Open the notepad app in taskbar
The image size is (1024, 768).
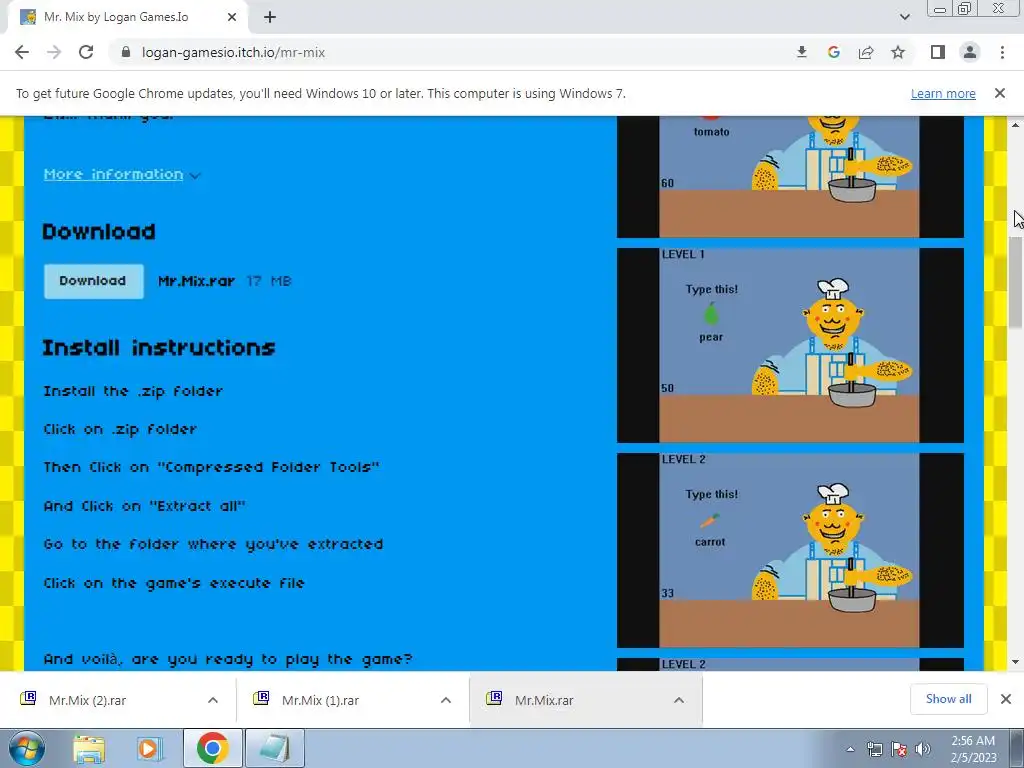point(275,748)
